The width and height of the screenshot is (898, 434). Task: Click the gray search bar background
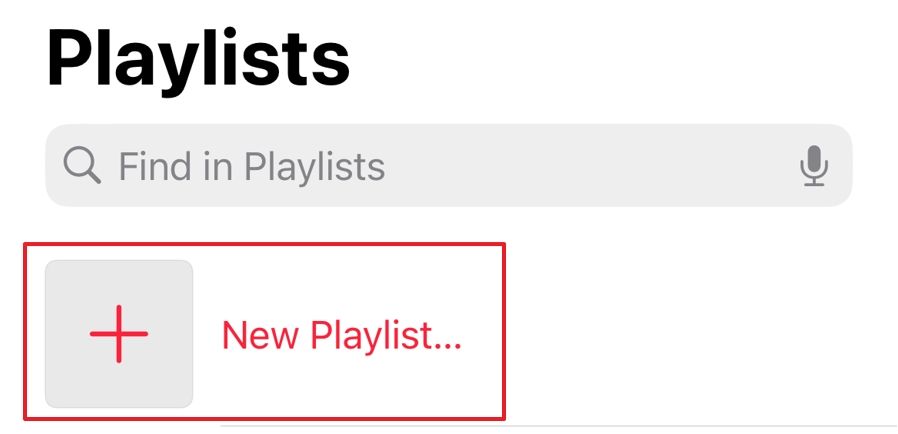coord(600,166)
